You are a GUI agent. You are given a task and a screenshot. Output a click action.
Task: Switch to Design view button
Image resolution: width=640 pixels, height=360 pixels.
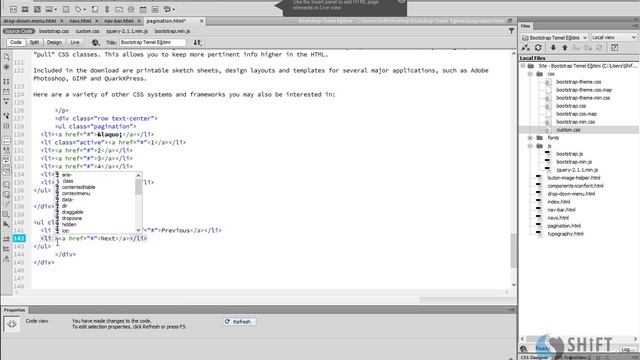coord(54,42)
